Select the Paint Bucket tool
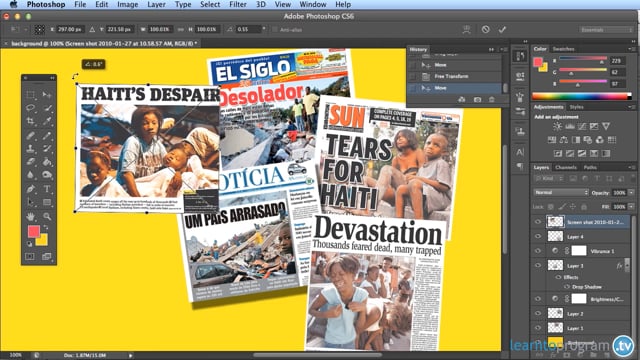Viewport: 640px width, 360px height. (47, 162)
